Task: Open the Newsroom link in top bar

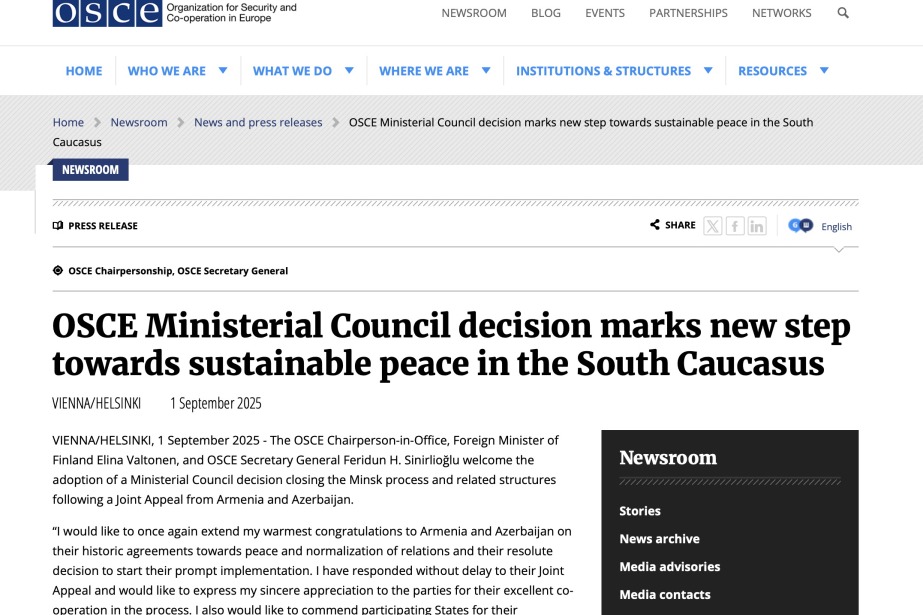Action: click(474, 13)
